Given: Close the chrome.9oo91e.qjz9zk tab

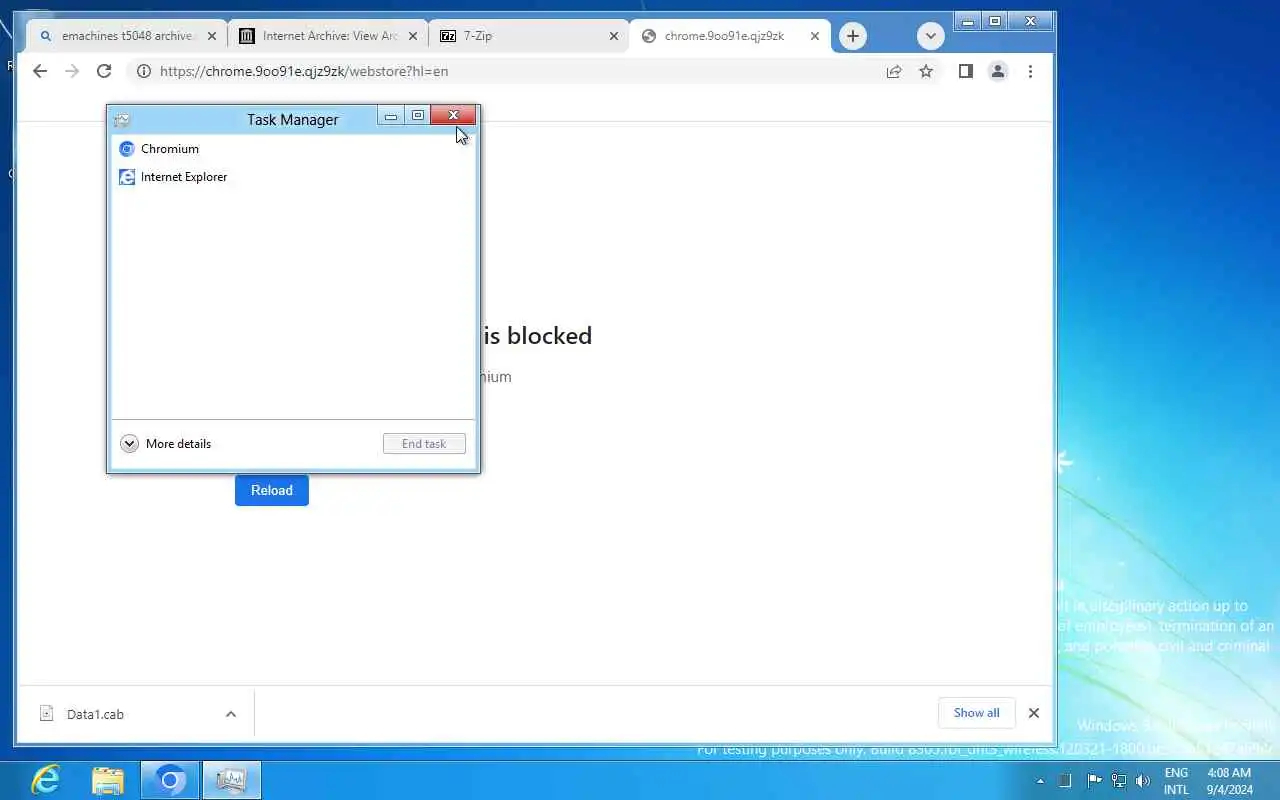Looking at the screenshot, I should [x=814, y=36].
